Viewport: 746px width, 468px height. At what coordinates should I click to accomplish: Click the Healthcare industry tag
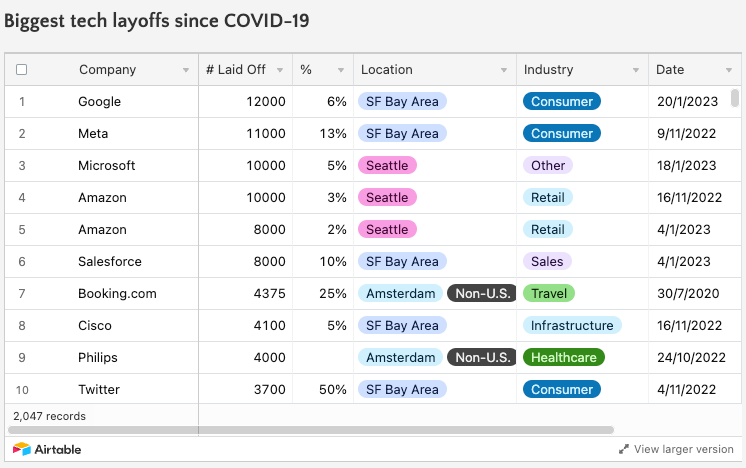tap(564, 357)
